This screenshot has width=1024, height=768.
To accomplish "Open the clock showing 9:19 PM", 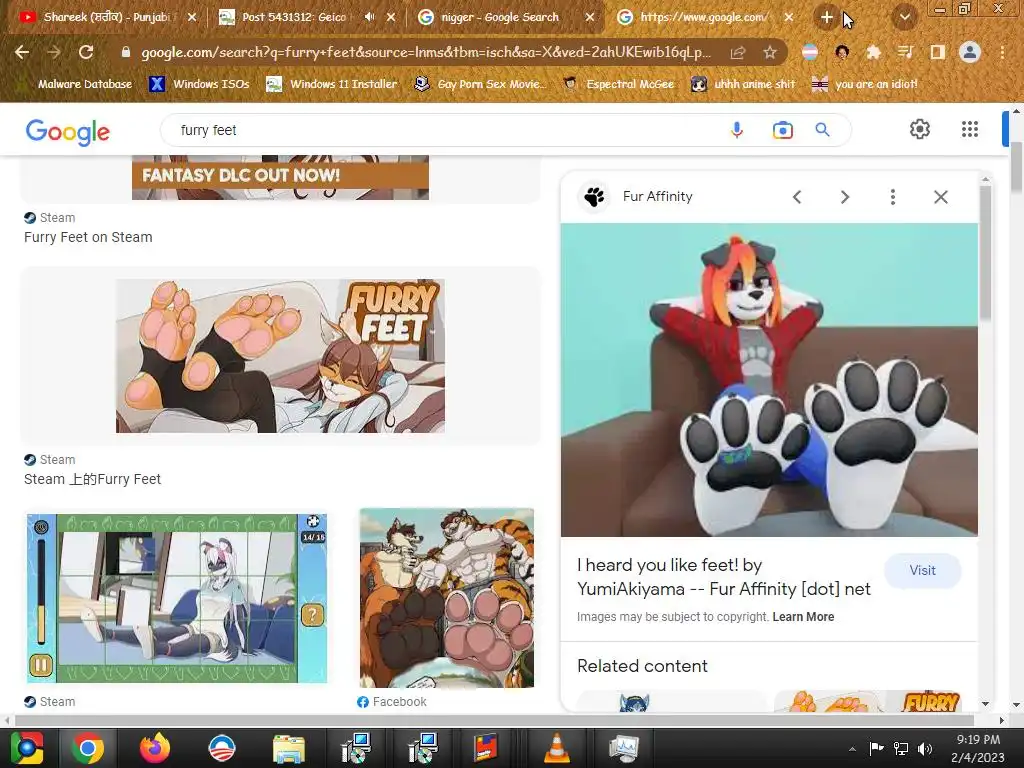I will (978, 748).
